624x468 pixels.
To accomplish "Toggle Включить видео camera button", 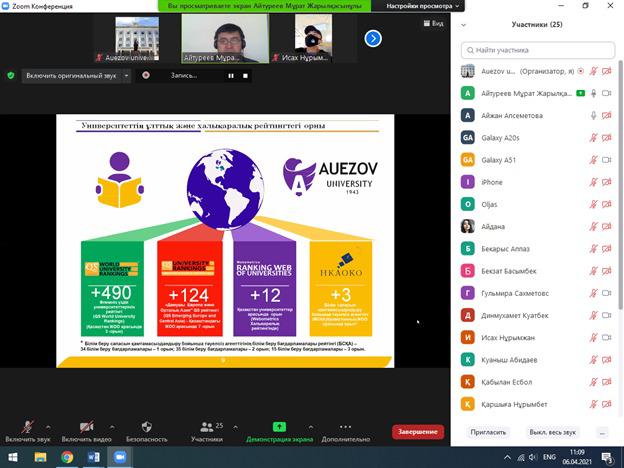I will click(x=86, y=427).
